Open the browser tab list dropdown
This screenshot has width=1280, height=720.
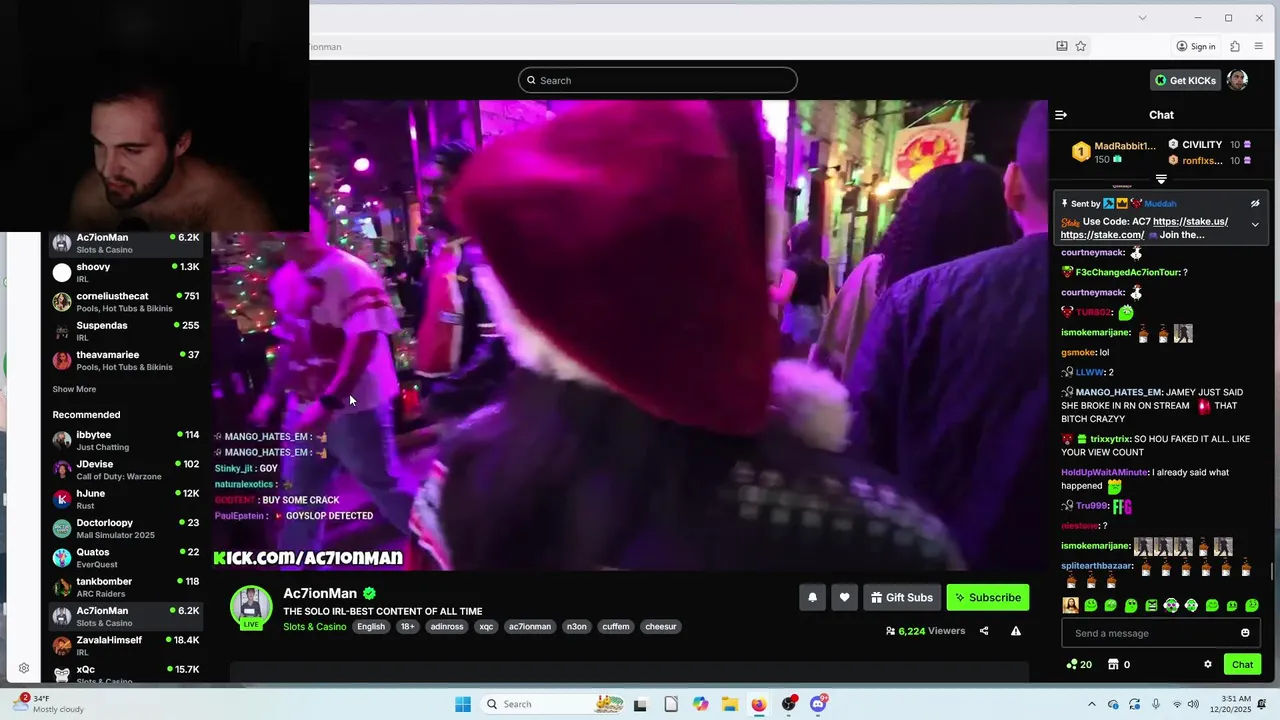tap(1142, 17)
